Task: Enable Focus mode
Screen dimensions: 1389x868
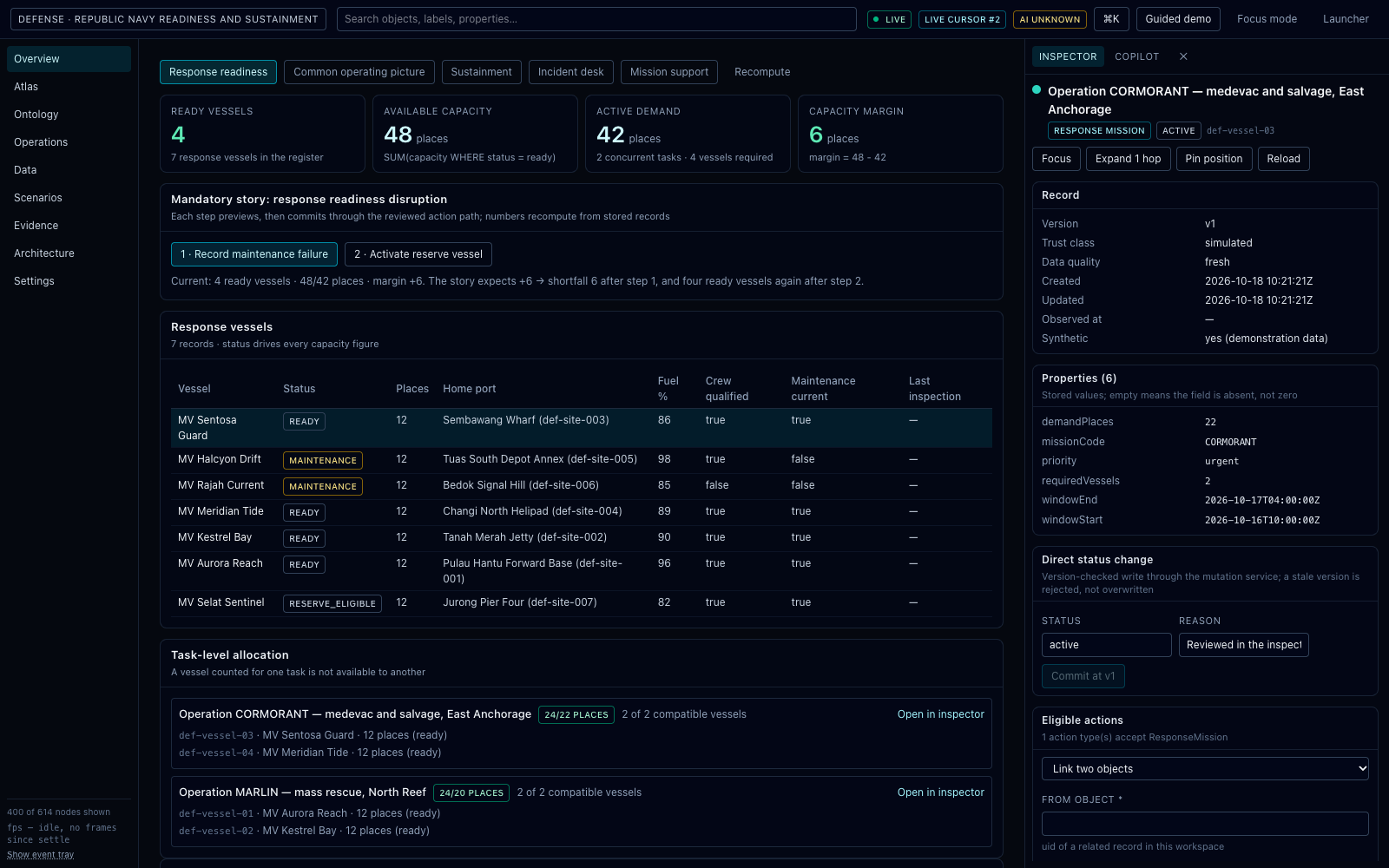Action: click(1267, 19)
